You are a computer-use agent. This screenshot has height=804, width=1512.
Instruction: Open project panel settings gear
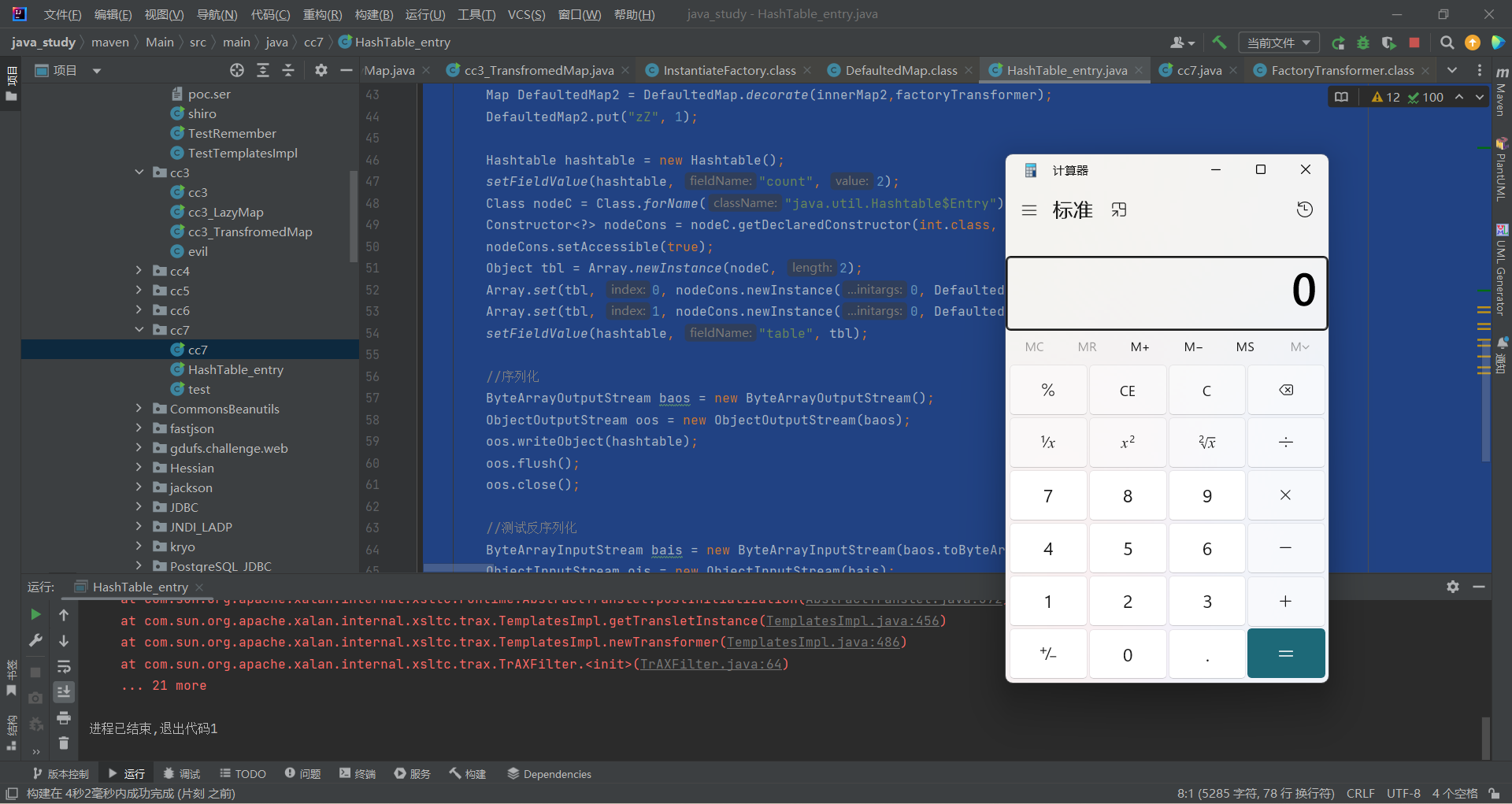pyautogui.click(x=321, y=70)
